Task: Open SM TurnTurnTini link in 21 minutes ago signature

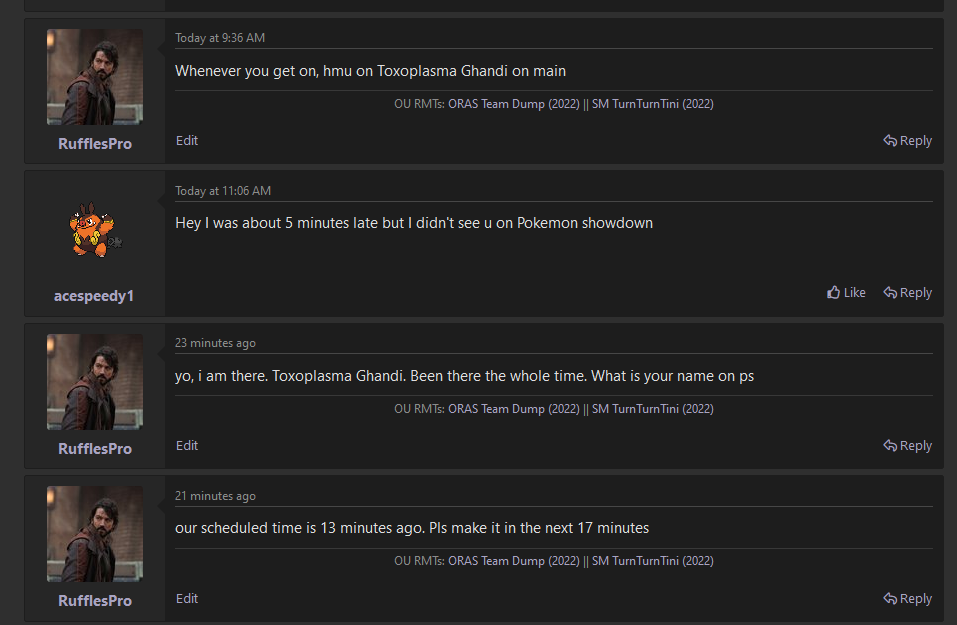Action: (652, 562)
